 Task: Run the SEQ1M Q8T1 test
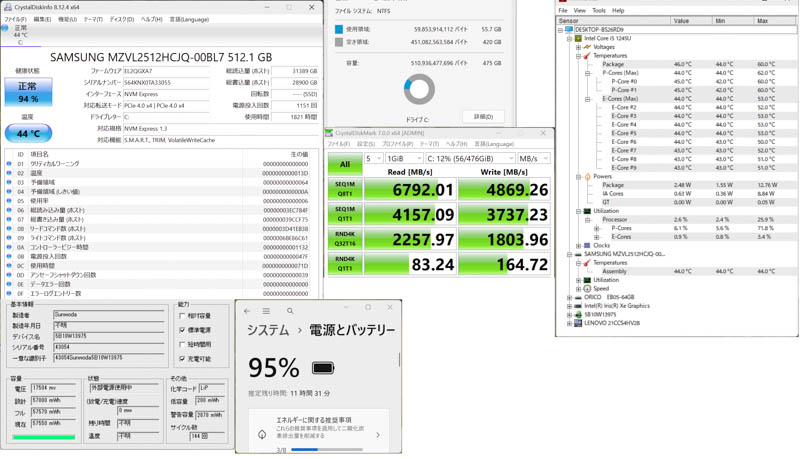(x=345, y=189)
